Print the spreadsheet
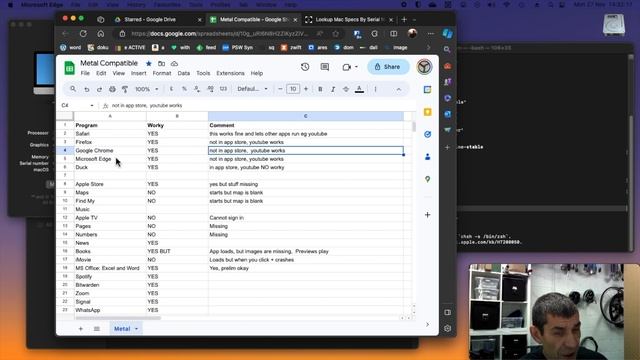 (x=112, y=89)
